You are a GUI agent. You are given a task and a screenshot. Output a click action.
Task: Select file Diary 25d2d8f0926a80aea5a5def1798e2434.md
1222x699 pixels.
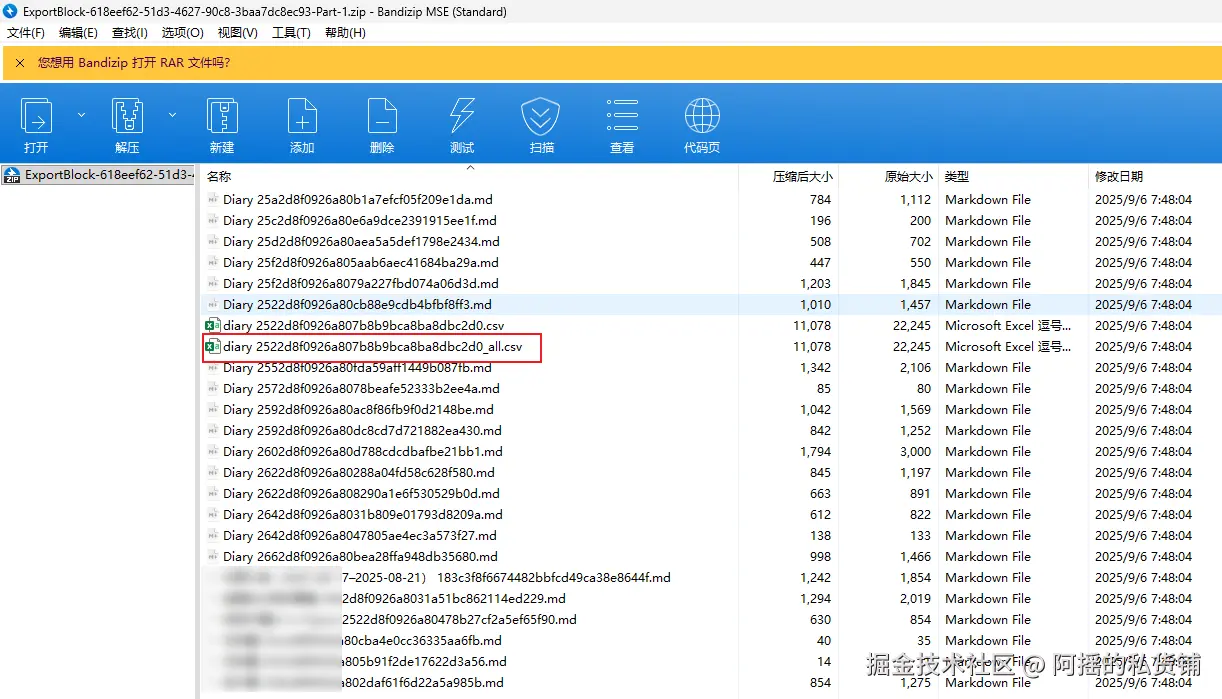point(361,242)
